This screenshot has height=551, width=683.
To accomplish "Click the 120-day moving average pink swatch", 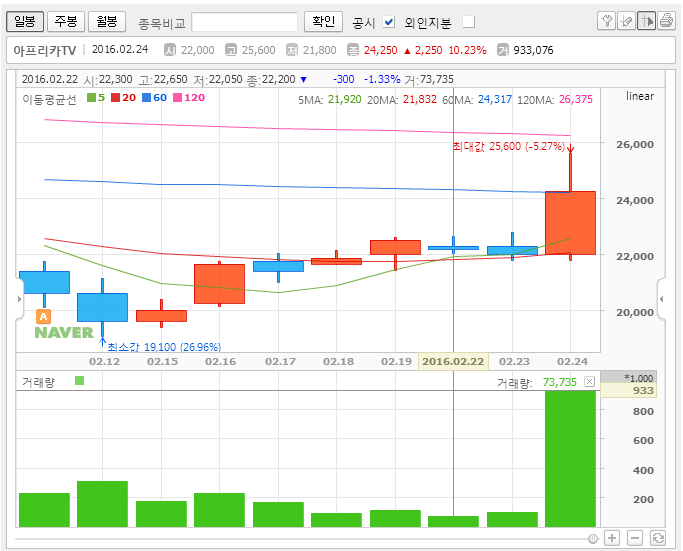I will pyautogui.click(x=177, y=98).
